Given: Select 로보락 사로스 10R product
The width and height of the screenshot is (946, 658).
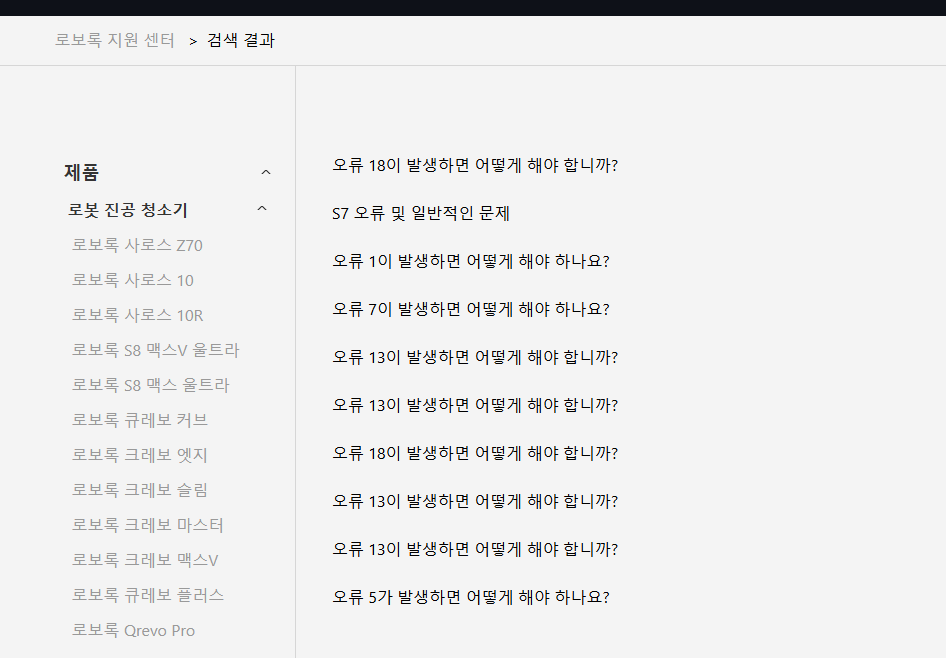Looking at the screenshot, I should click(x=138, y=315).
